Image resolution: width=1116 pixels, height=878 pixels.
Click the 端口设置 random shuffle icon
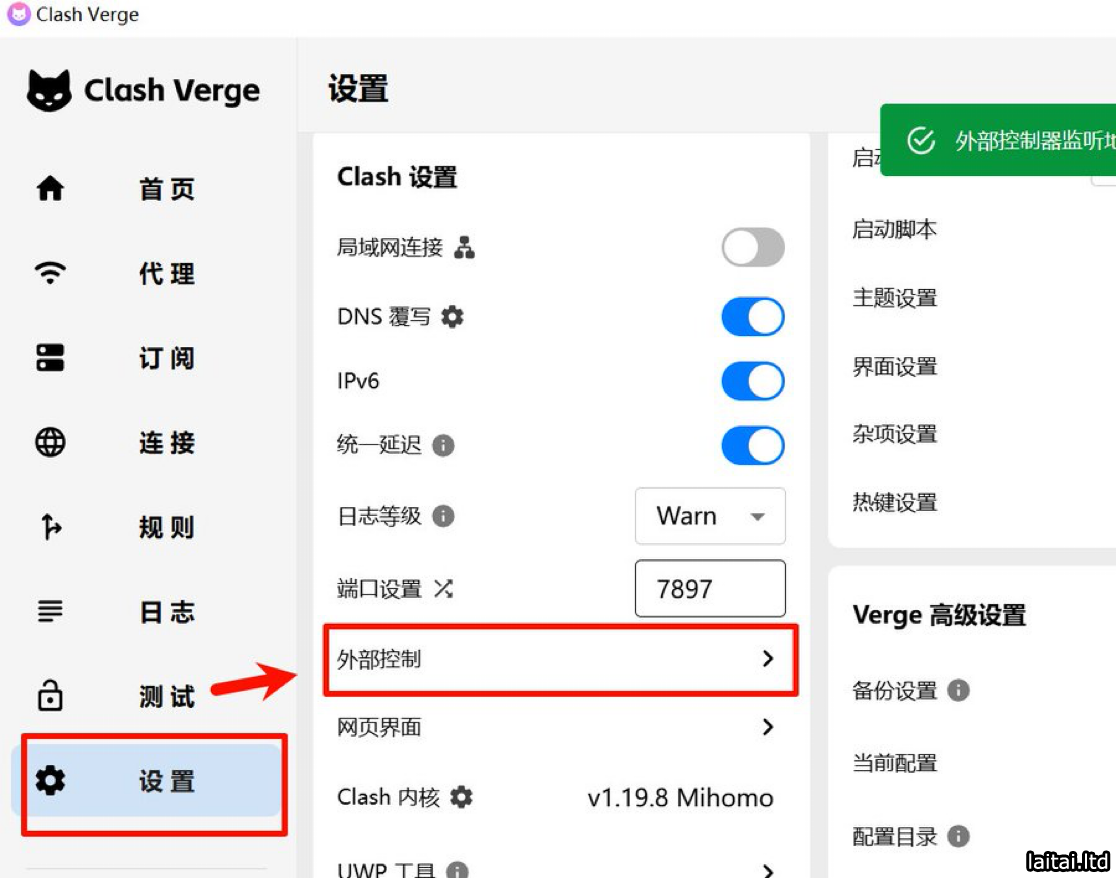point(443,589)
